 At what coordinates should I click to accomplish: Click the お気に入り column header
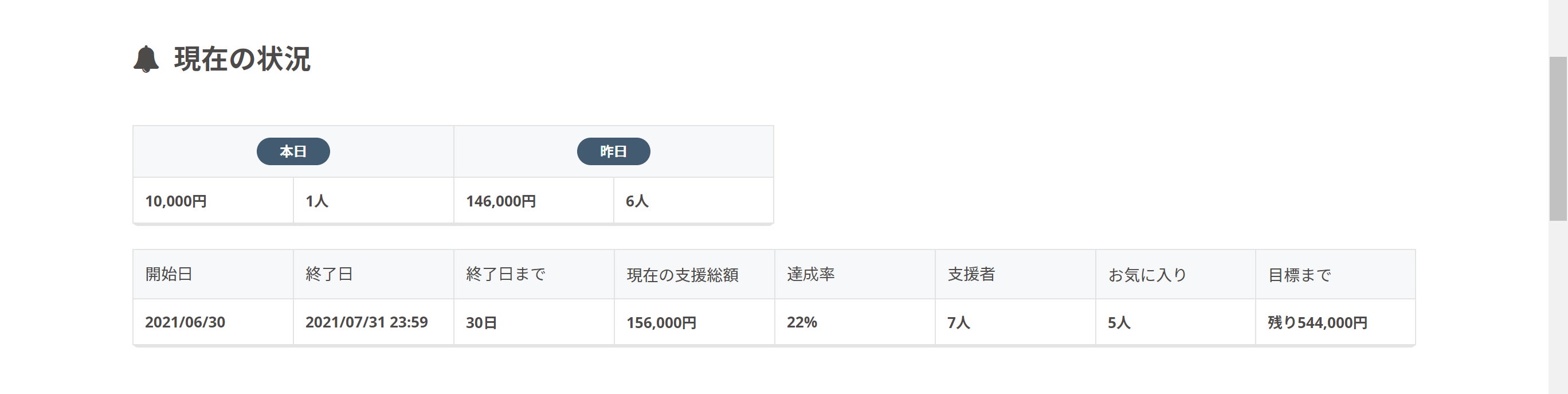coord(1147,275)
